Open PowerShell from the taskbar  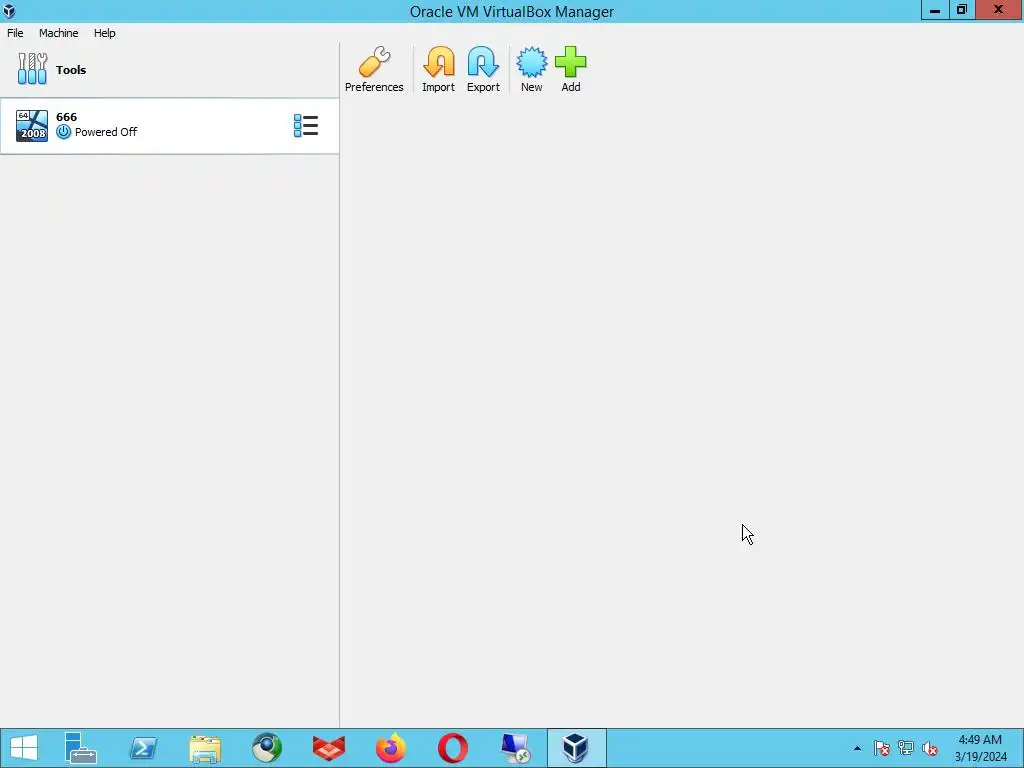click(x=143, y=748)
